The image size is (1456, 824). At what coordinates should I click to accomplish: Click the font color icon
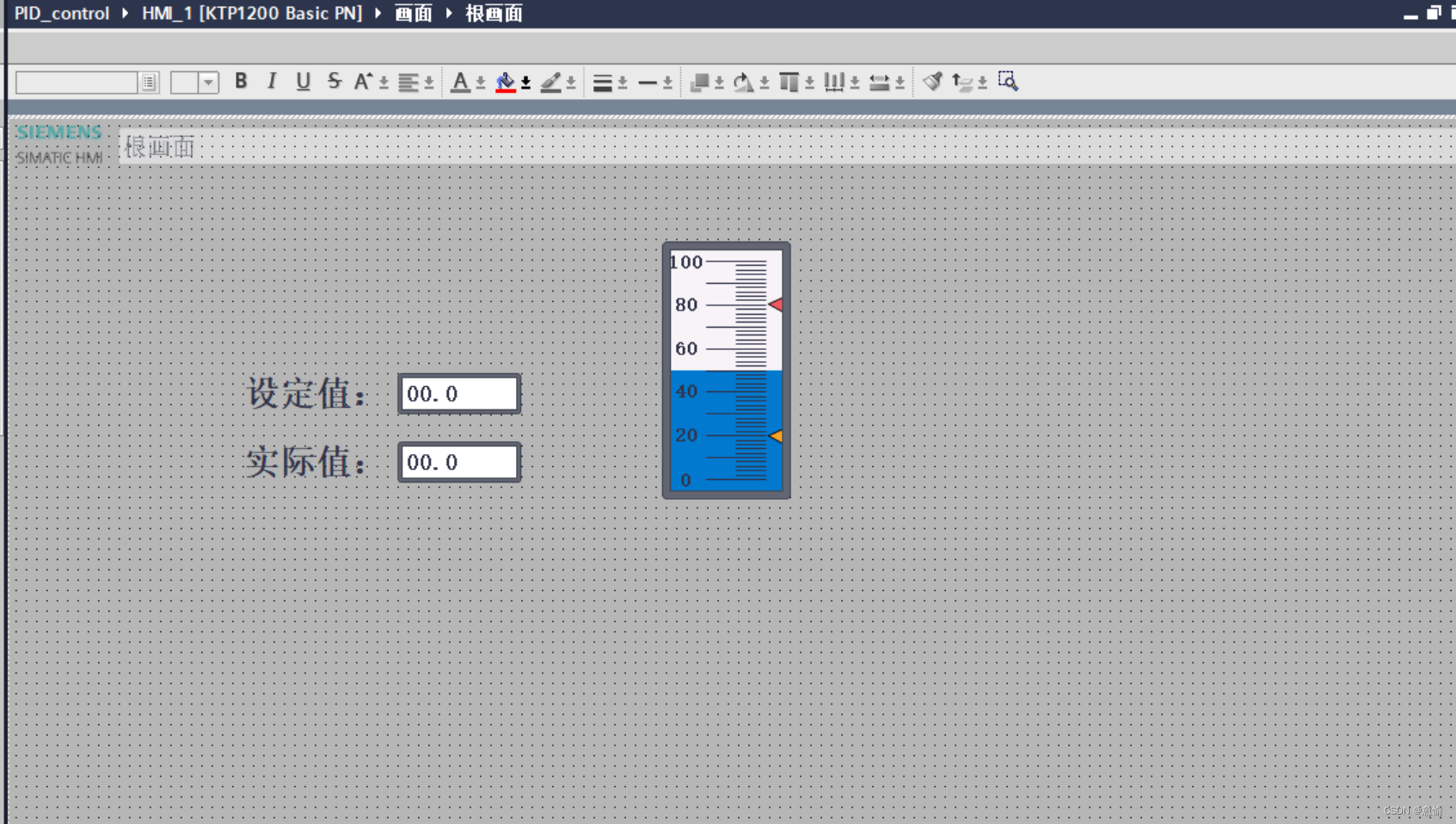click(460, 83)
